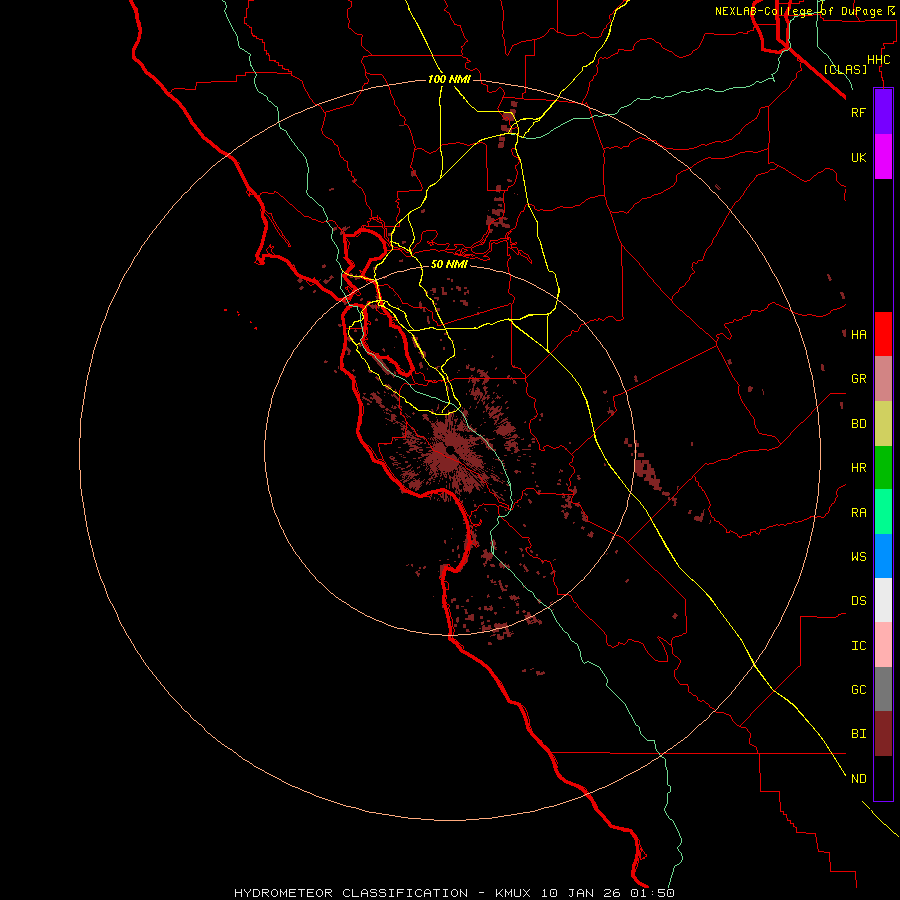The image size is (900, 900).
Task: Click the BD legend label
Action: click(x=859, y=424)
